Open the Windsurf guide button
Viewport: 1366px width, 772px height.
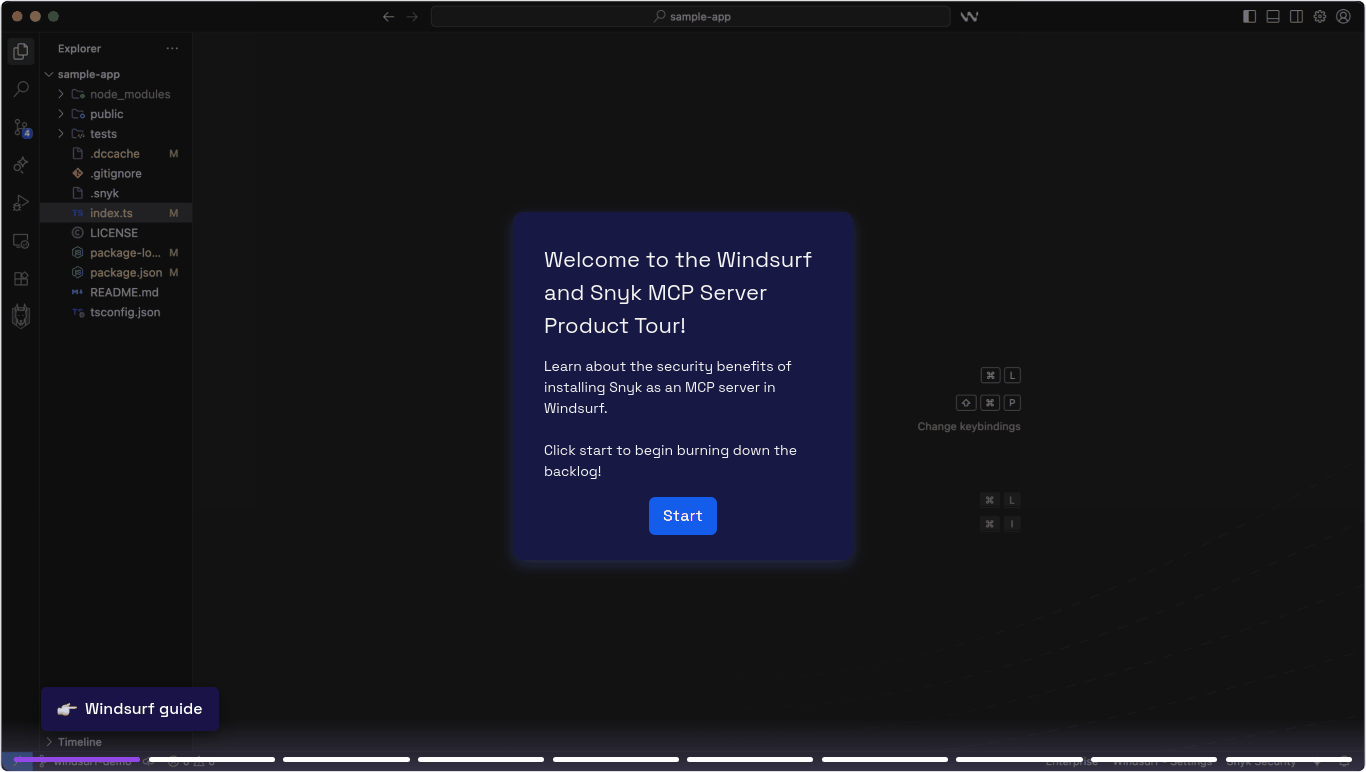click(x=130, y=709)
